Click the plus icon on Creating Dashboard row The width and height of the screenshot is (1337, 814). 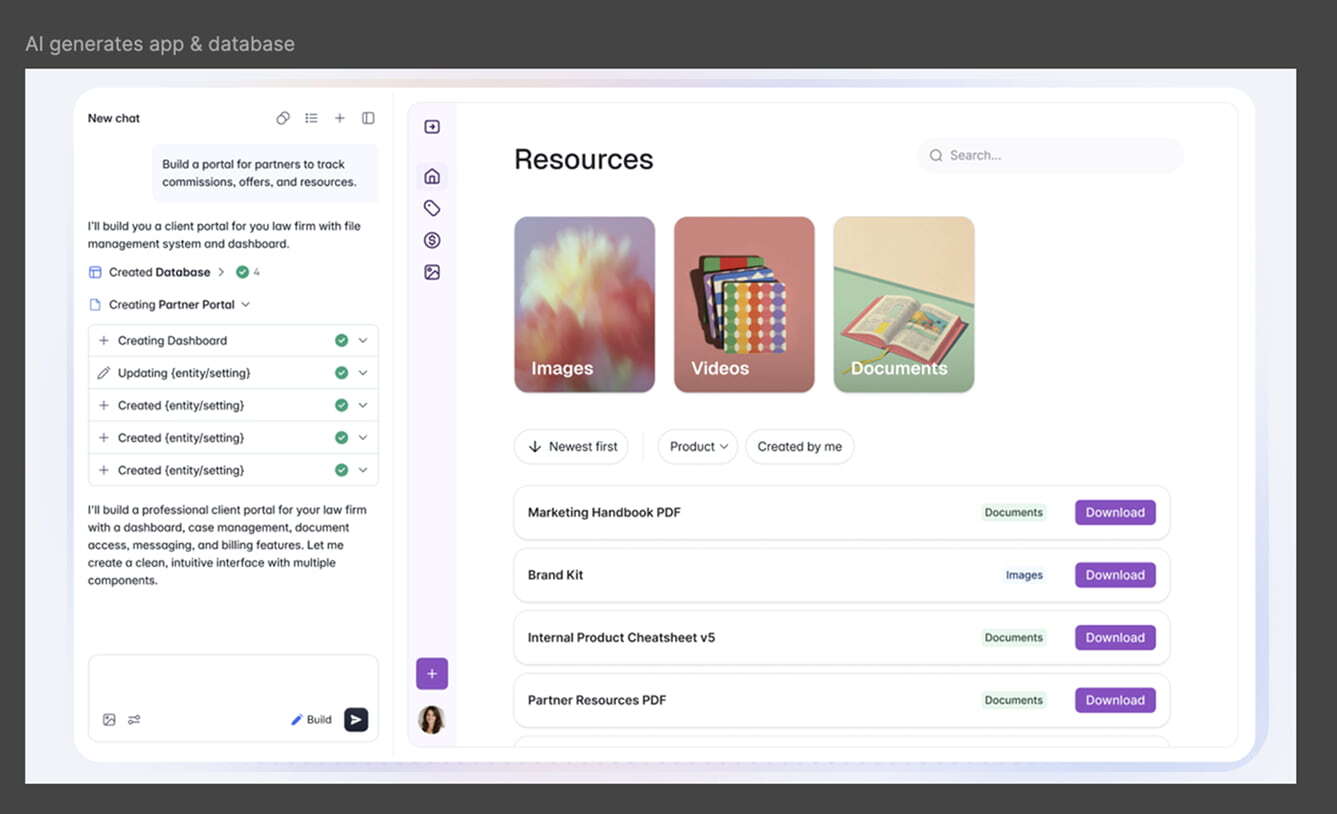(104, 341)
